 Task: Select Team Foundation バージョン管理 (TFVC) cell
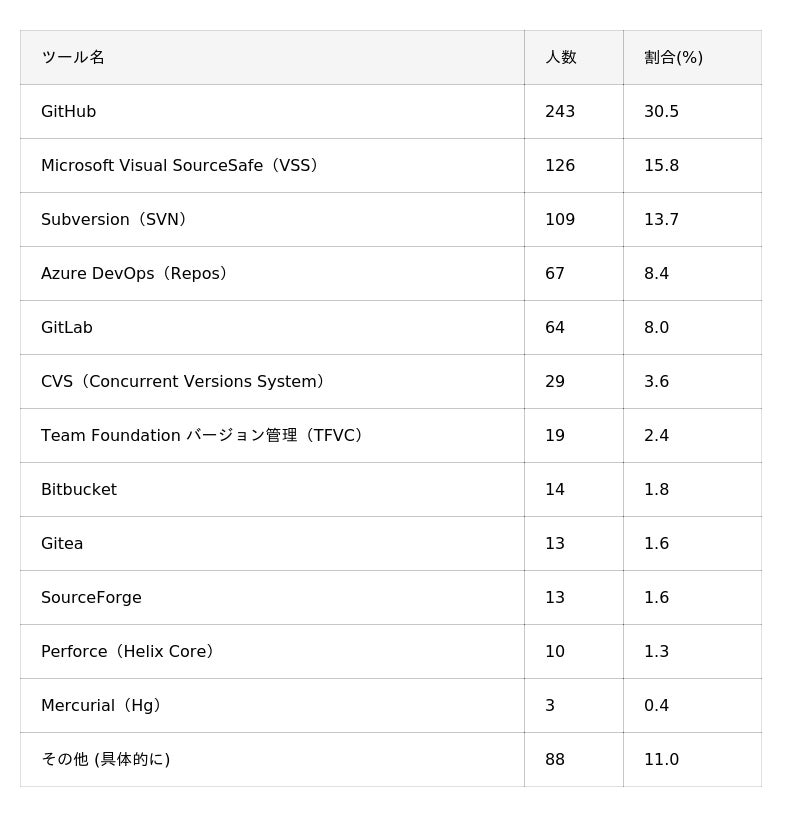pyautogui.click(x=272, y=436)
